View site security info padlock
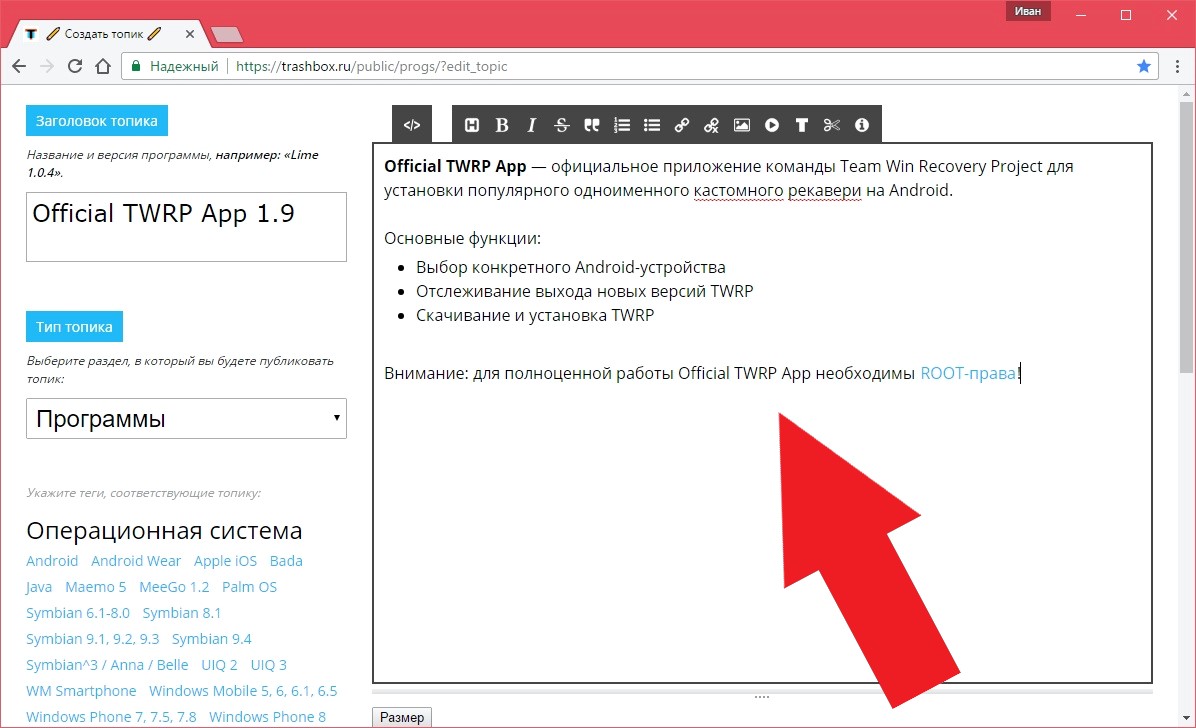 [136, 66]
